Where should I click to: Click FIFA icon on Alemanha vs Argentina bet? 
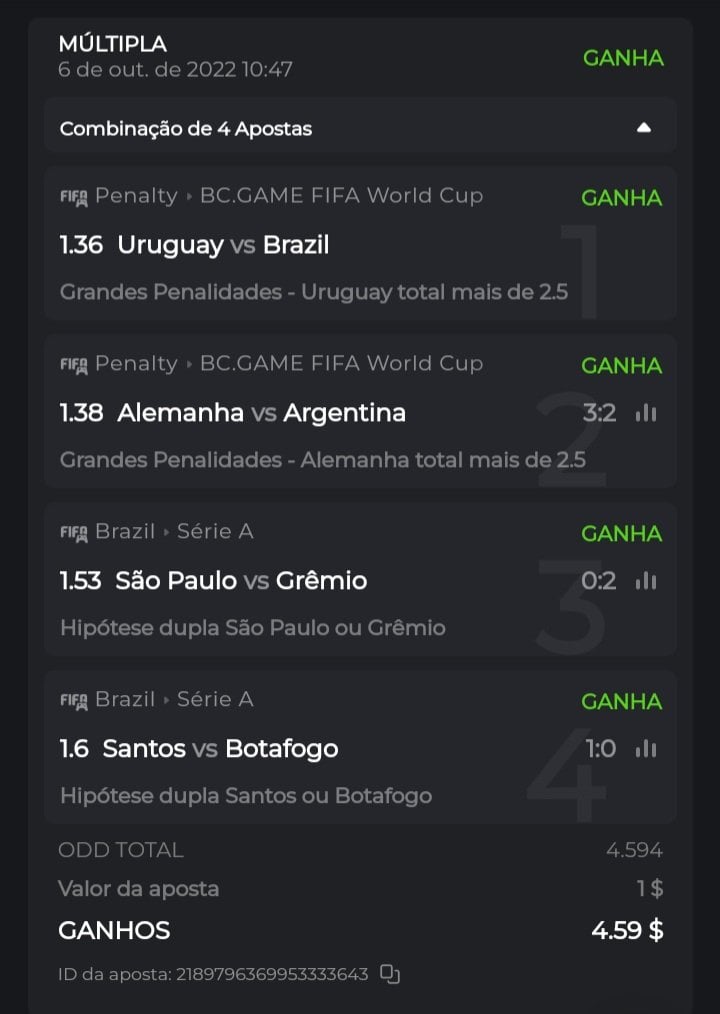(74, 365)
